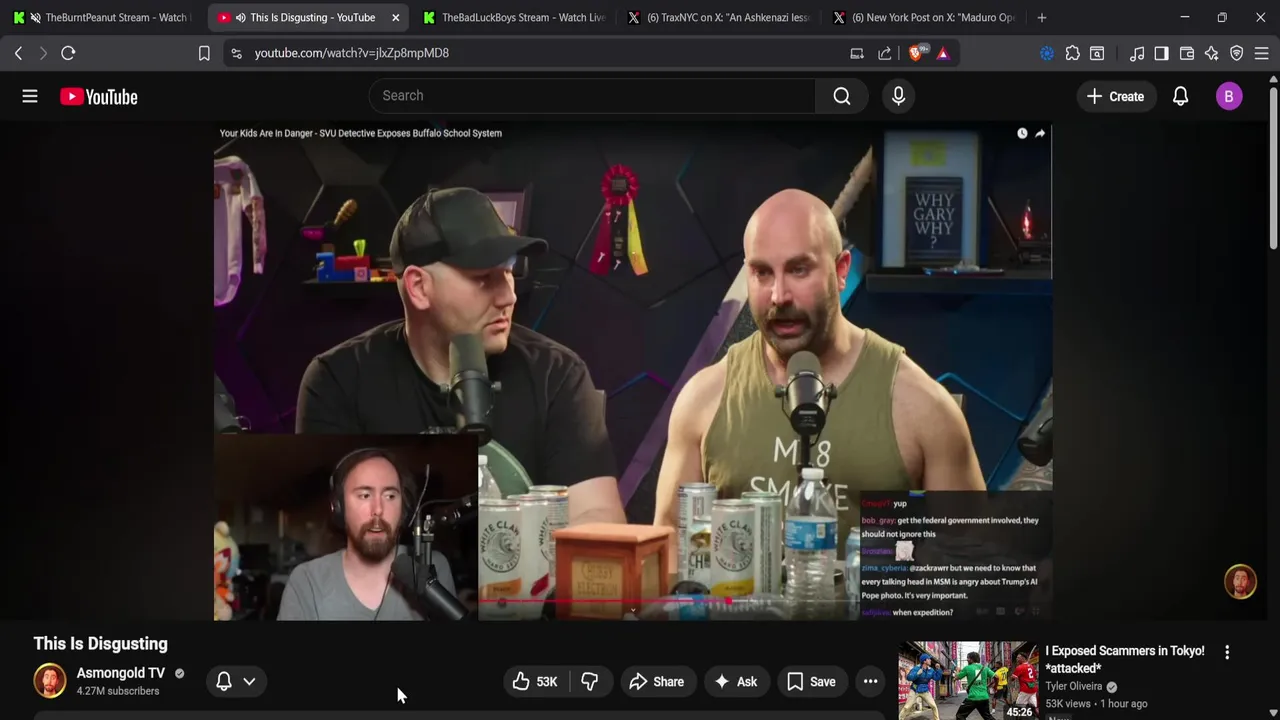The image size is (1280, 720).
Task: Share this page from the address bar
Action: [x=885, y=53]
